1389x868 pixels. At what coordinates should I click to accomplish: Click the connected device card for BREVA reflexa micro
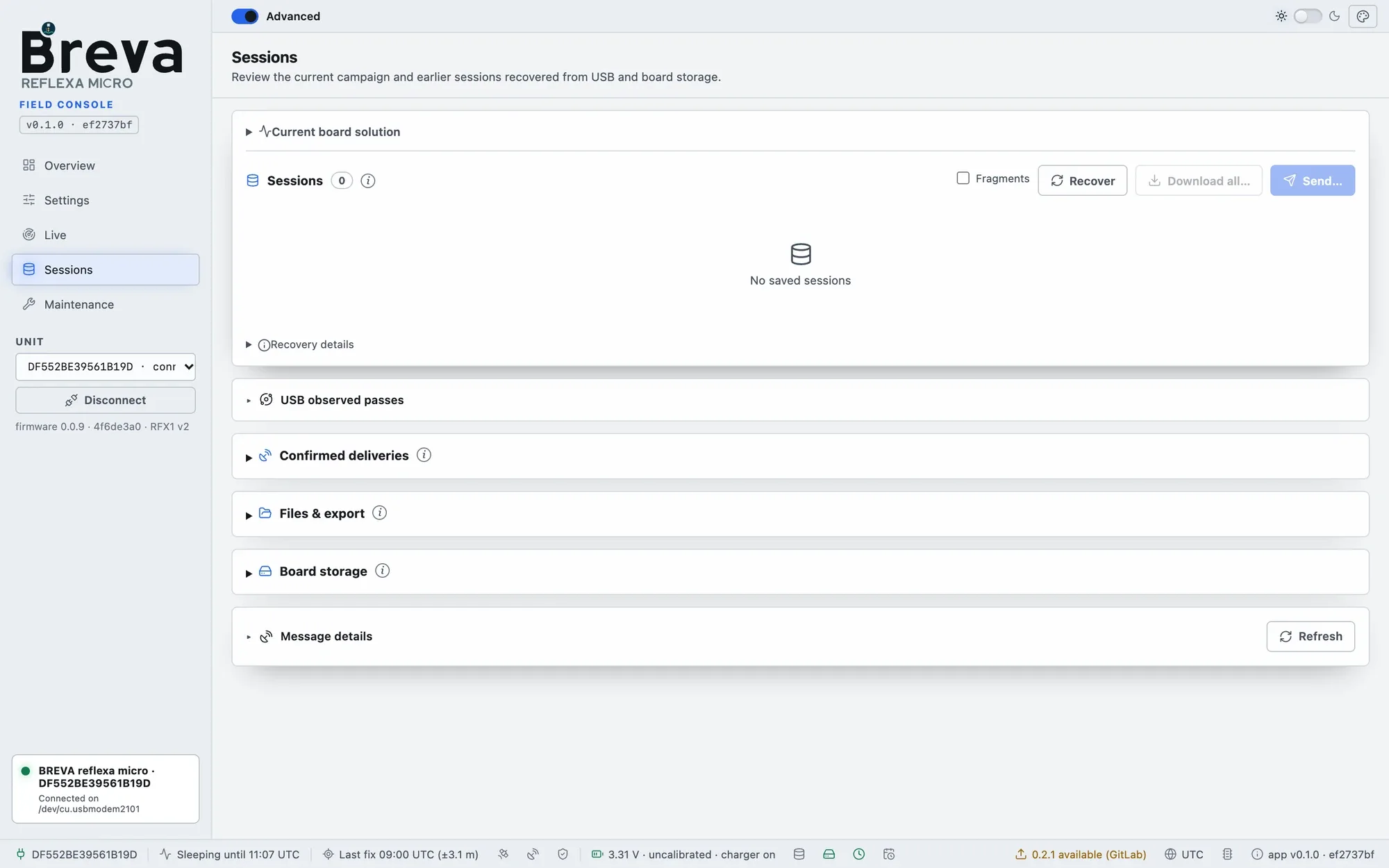click(106, 789)
